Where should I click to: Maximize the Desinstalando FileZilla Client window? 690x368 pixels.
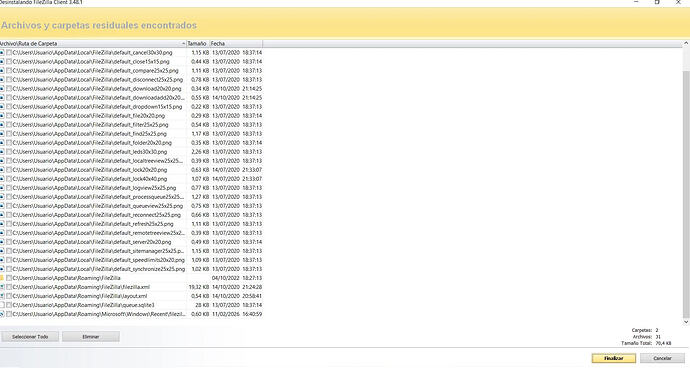pos(657,2)
